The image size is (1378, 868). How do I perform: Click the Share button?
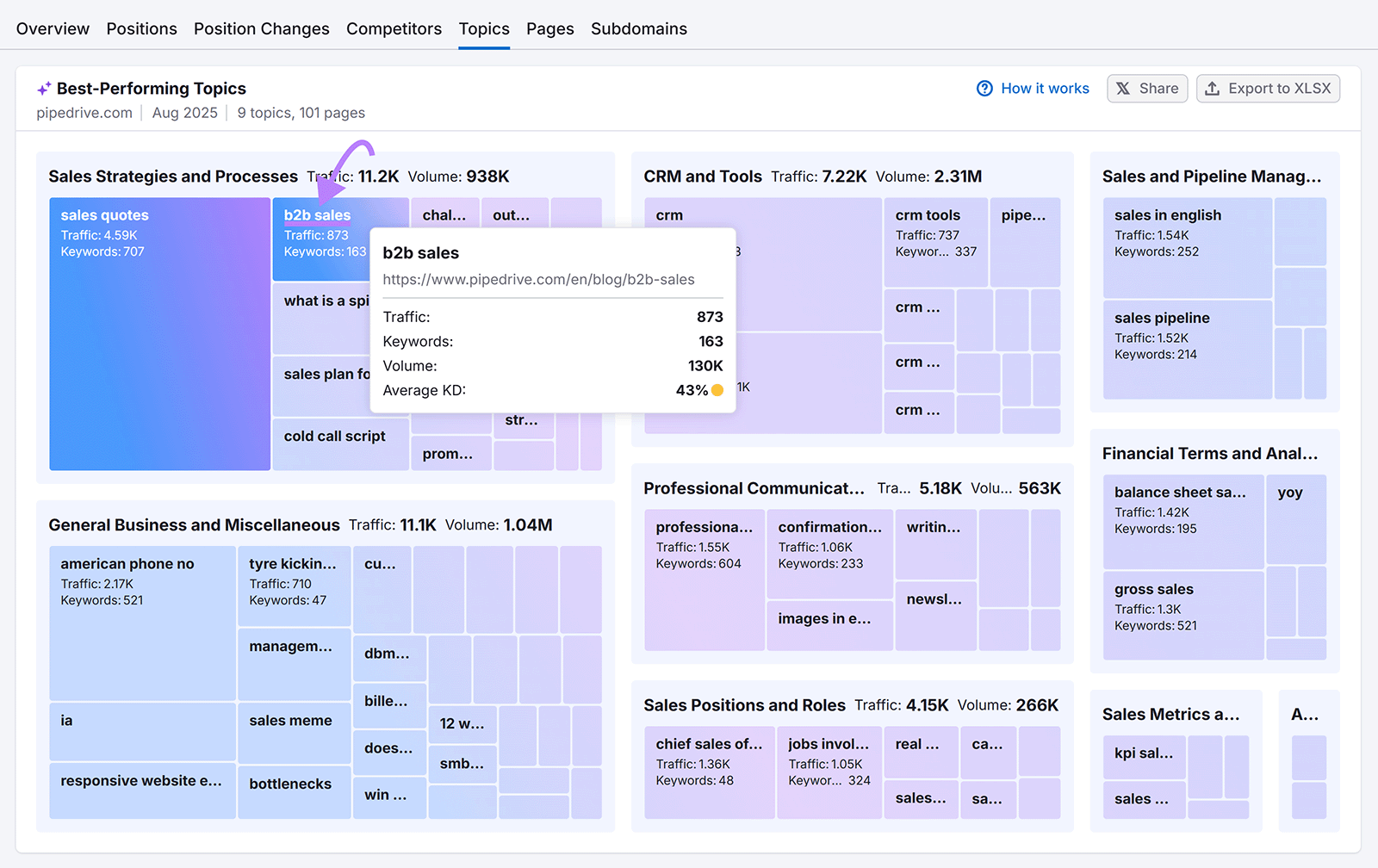coord(1147,88)
